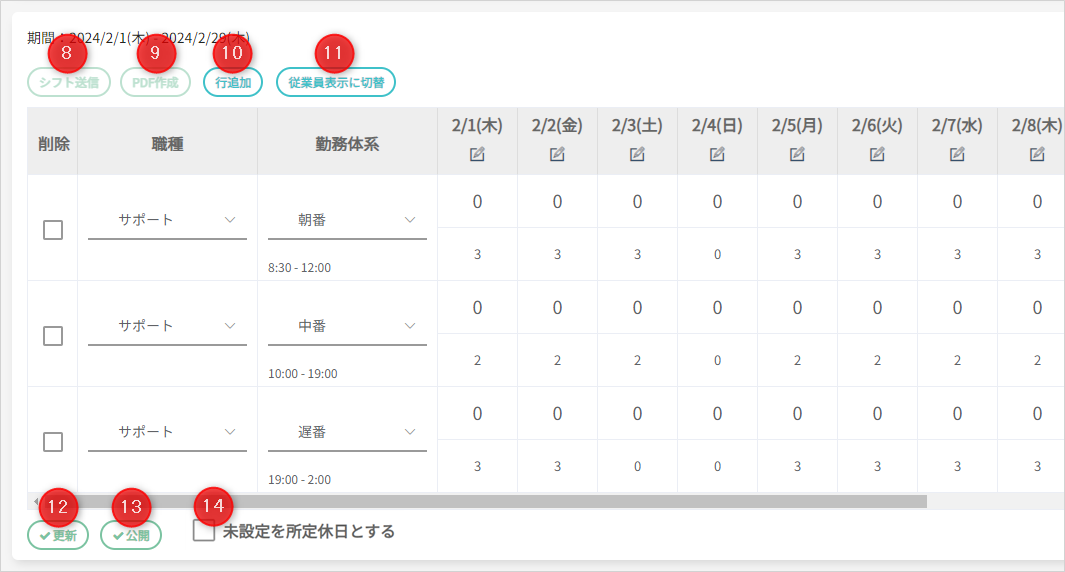Open the 職種 dropdown in the 遅番 row
This screenshot has height=572, width=1065.
click(x=167, y=432)
